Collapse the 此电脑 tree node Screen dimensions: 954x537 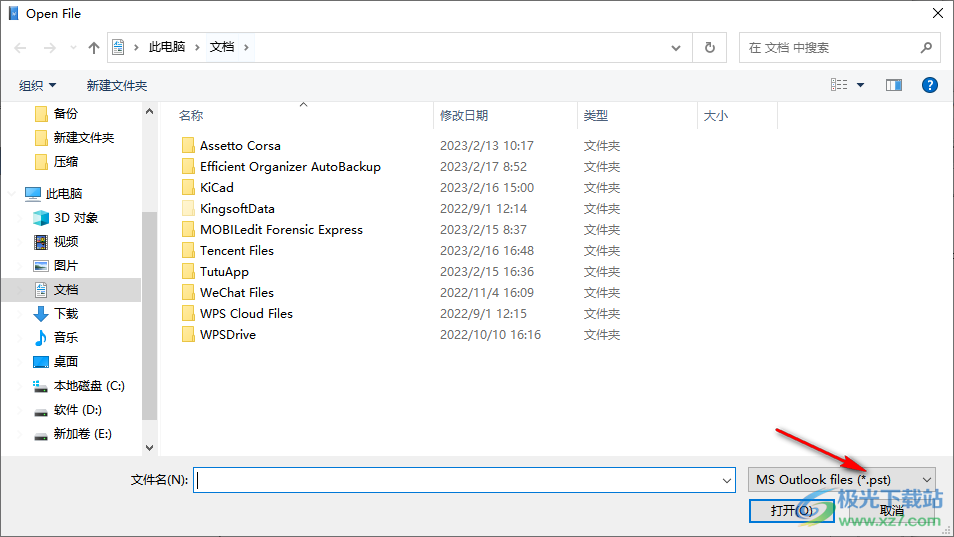click(12, 193)
